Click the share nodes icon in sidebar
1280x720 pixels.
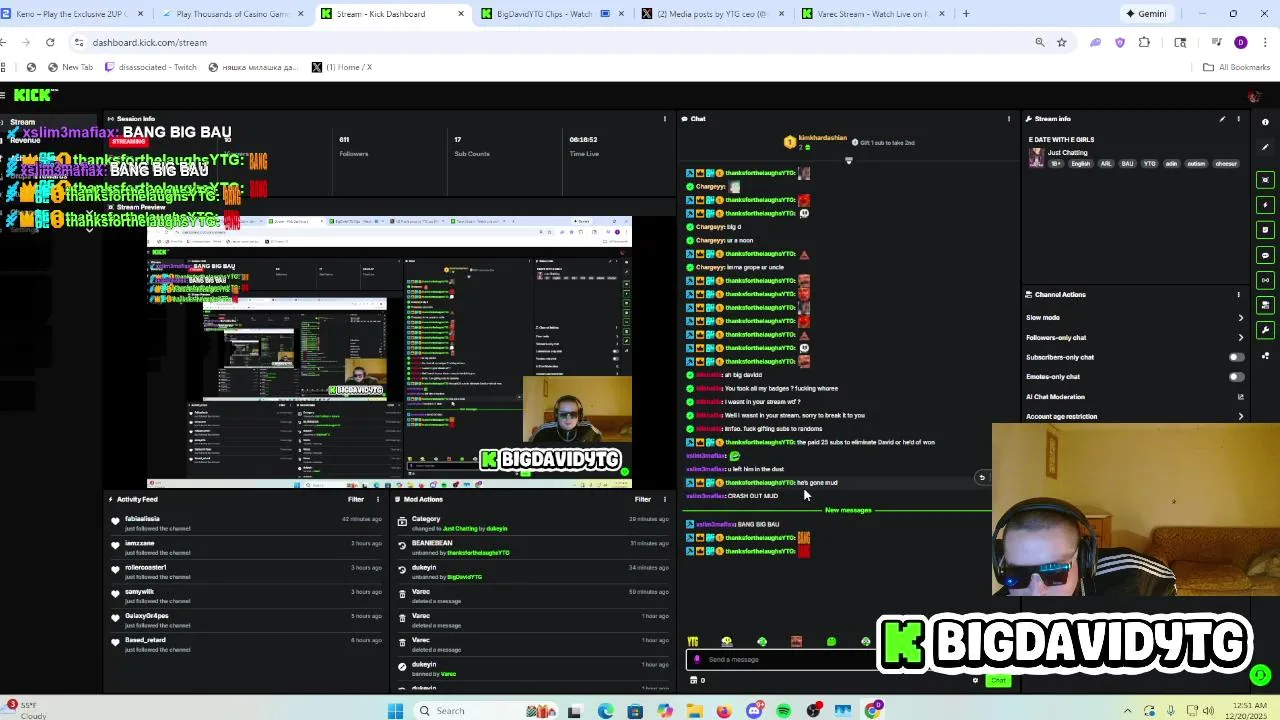click(x=1265, y=355)
